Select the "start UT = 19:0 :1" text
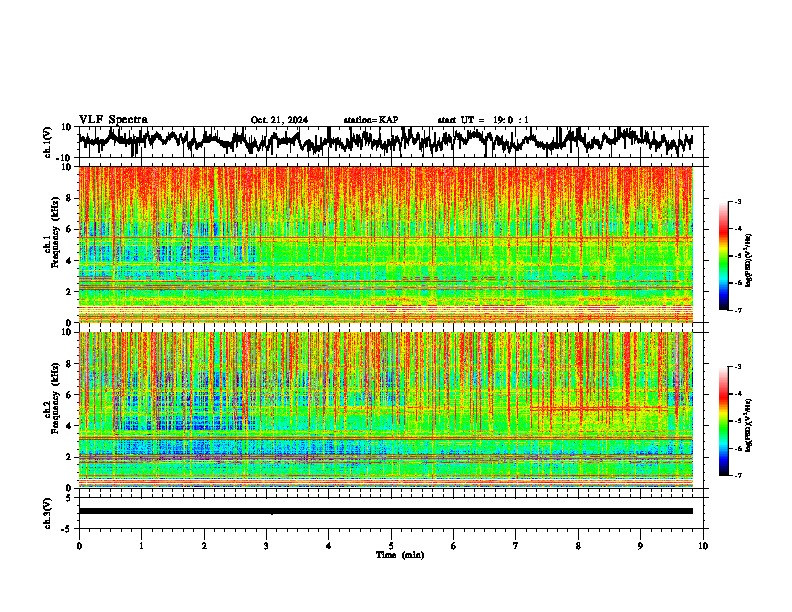This screenshot has height=612, width=792. (483, 120)
